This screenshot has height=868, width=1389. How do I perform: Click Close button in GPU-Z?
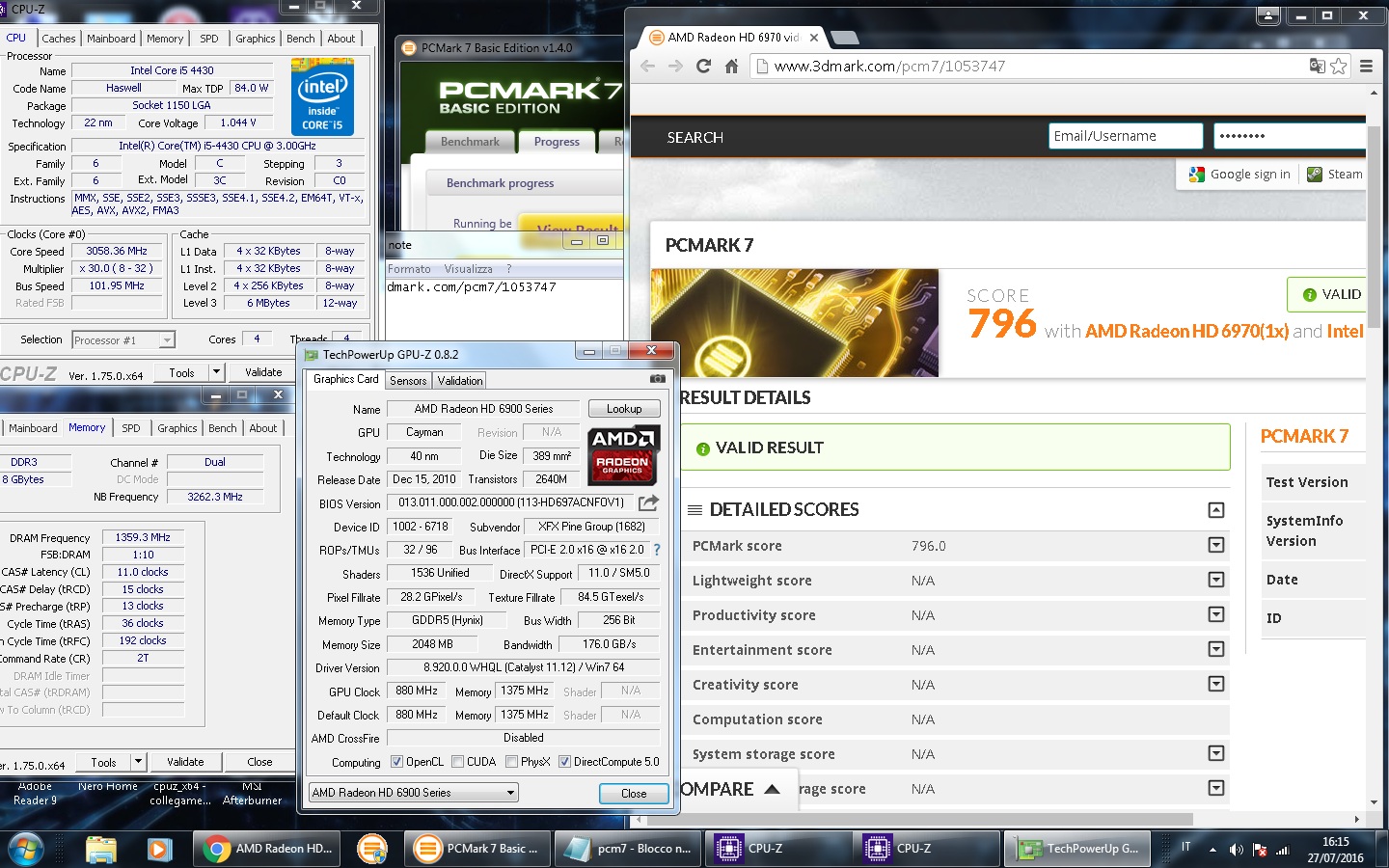[x=634, y=793]
